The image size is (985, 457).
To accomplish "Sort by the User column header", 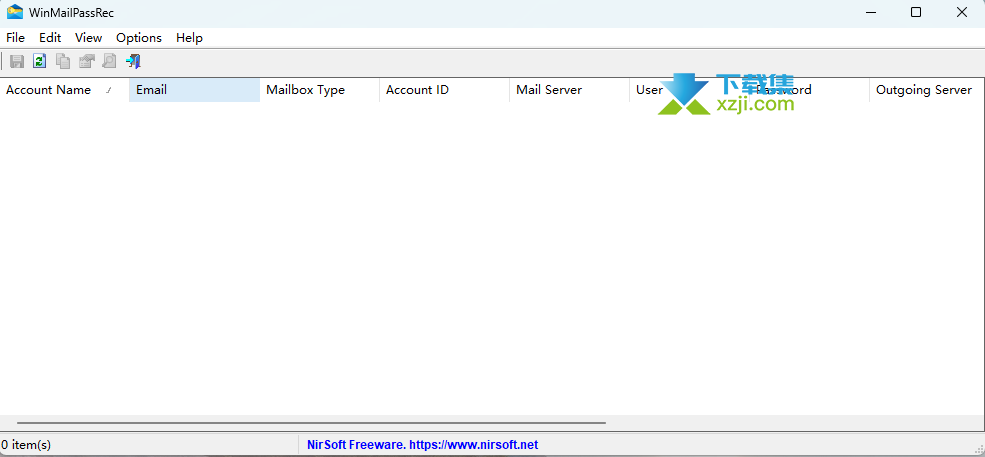I will tap(689, 90).
